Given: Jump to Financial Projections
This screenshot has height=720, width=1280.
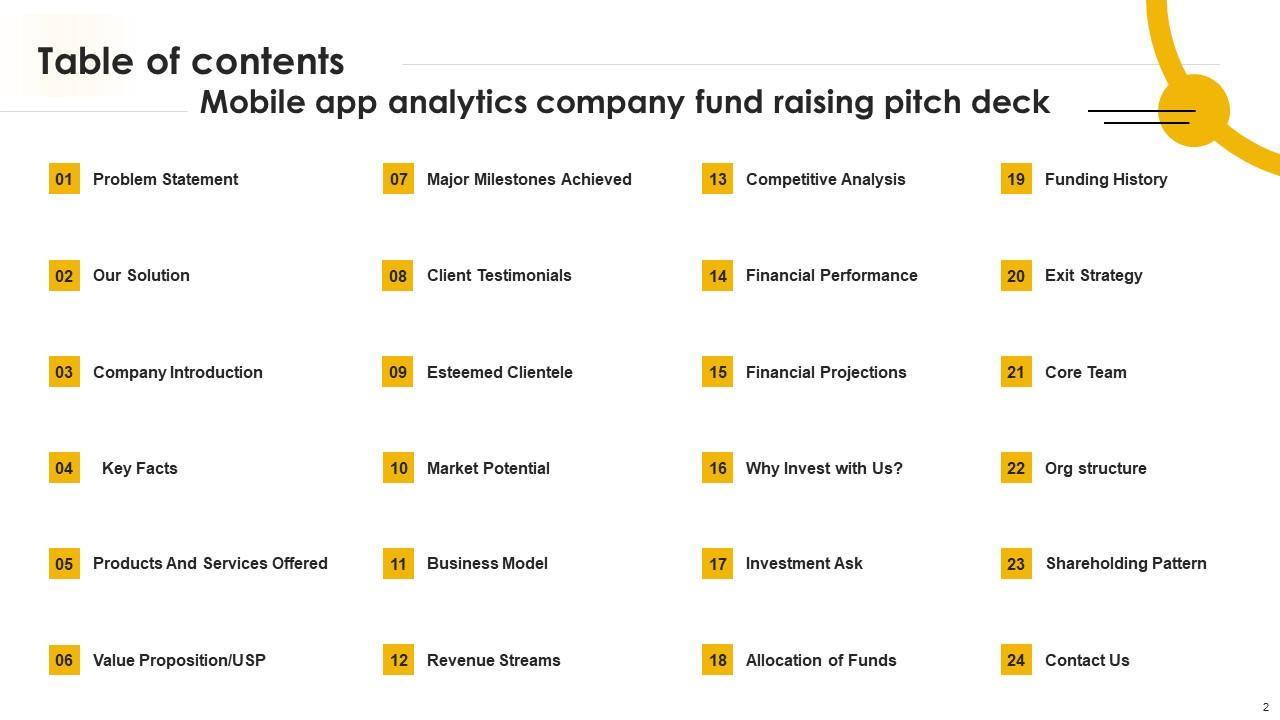Looking at the screenshot, I should pyautogui.click(x=826, y=372).
